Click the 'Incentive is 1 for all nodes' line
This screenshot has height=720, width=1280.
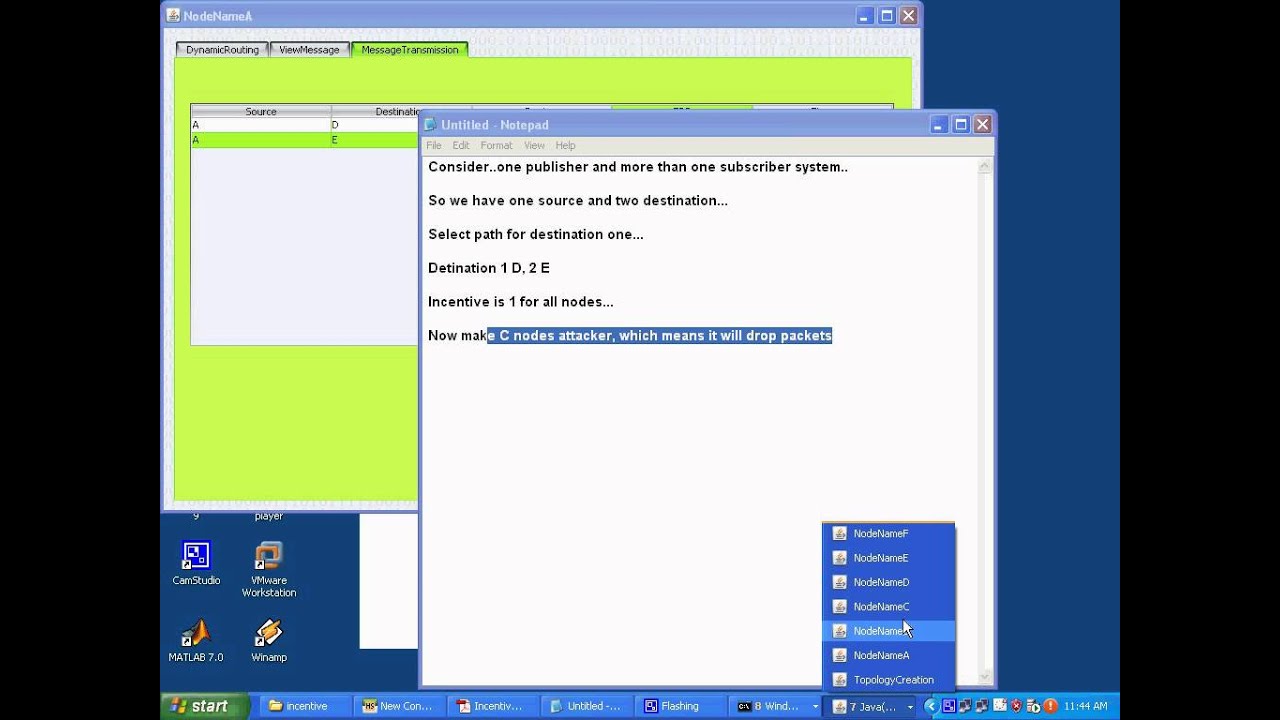coord(521,302)
